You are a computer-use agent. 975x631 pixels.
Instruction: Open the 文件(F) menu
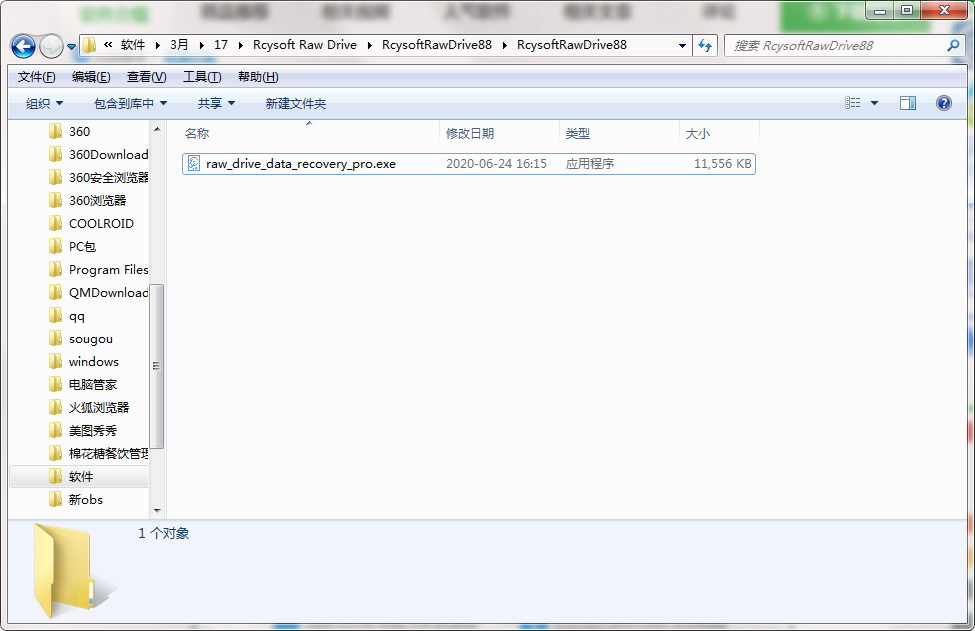click(37, 77)
